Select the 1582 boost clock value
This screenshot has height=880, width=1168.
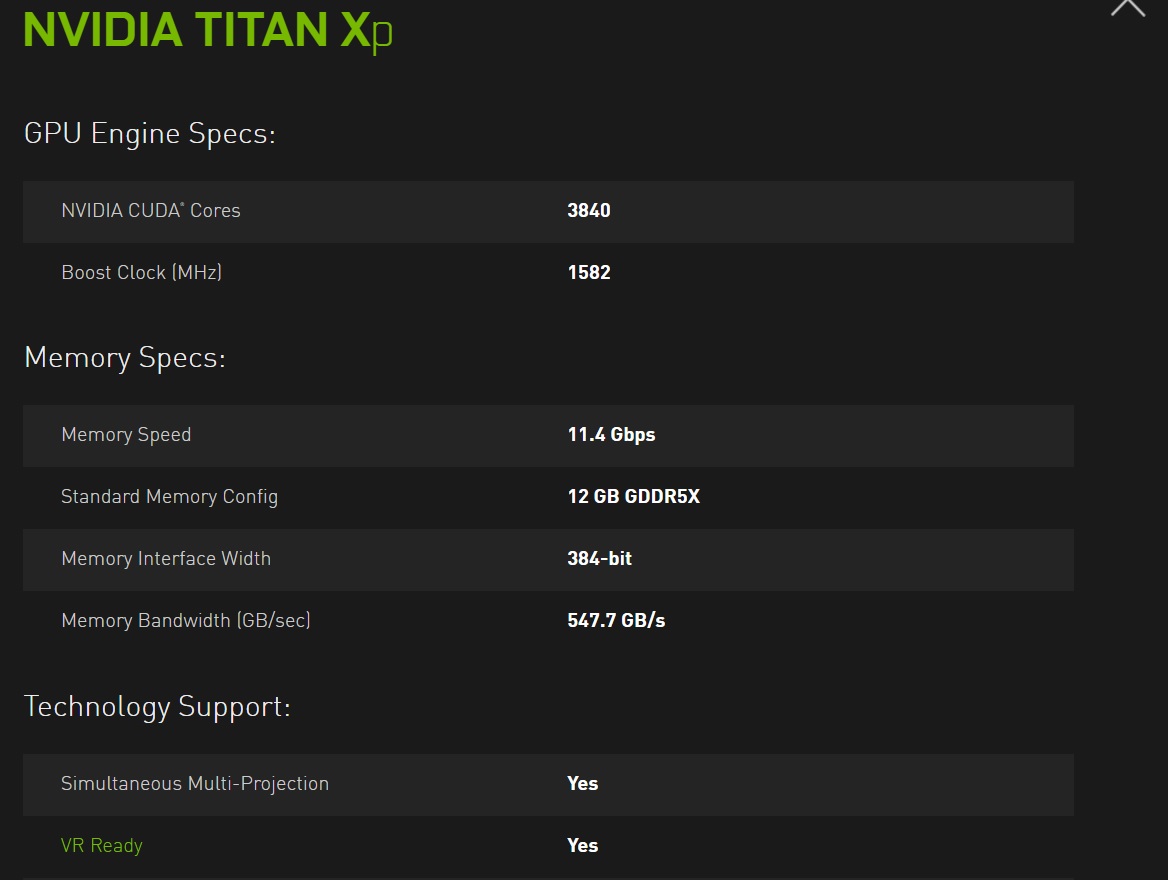click(x=588, y=272)
